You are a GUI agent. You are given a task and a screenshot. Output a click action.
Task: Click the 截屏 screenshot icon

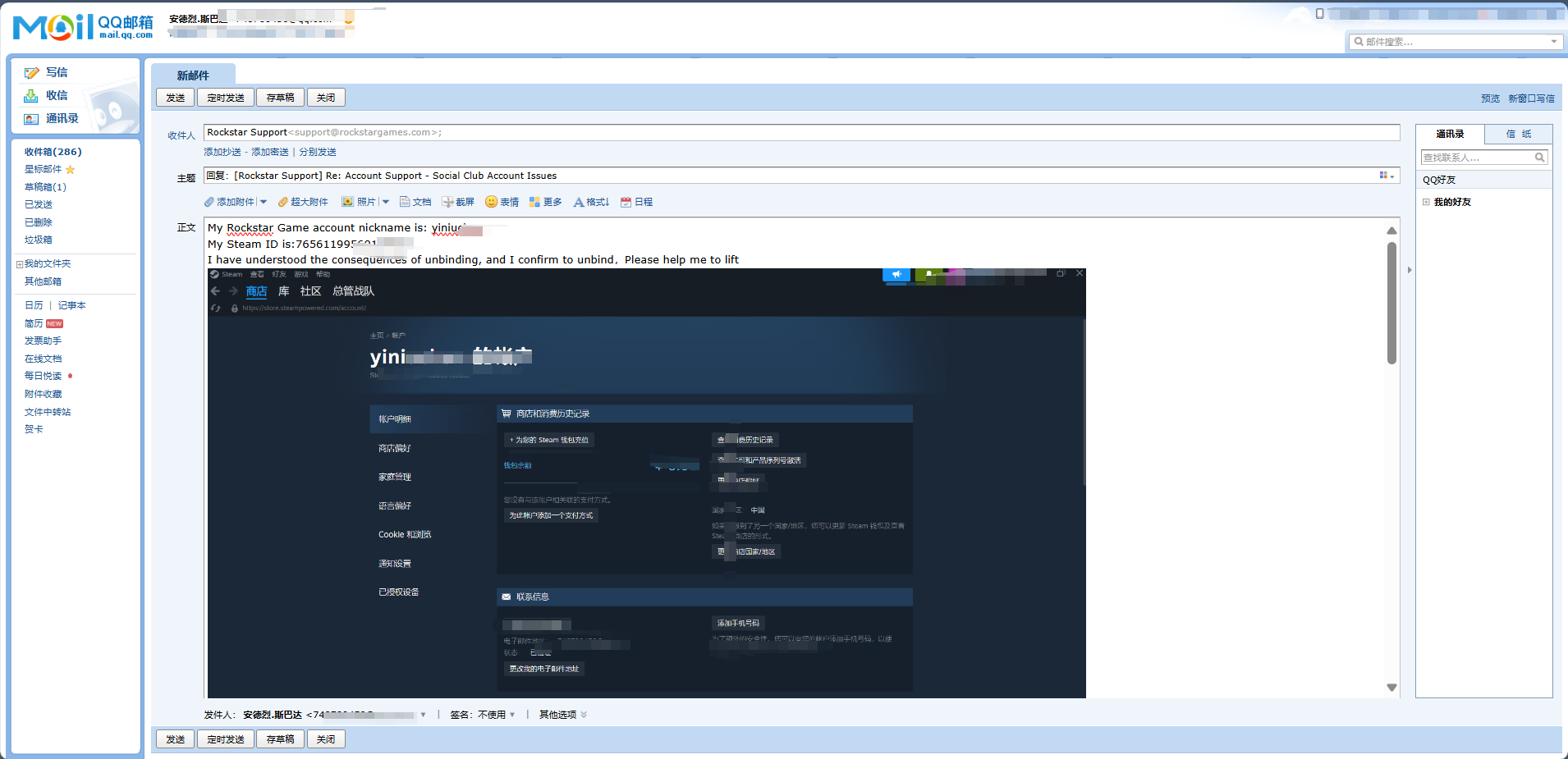coord(448,202)
